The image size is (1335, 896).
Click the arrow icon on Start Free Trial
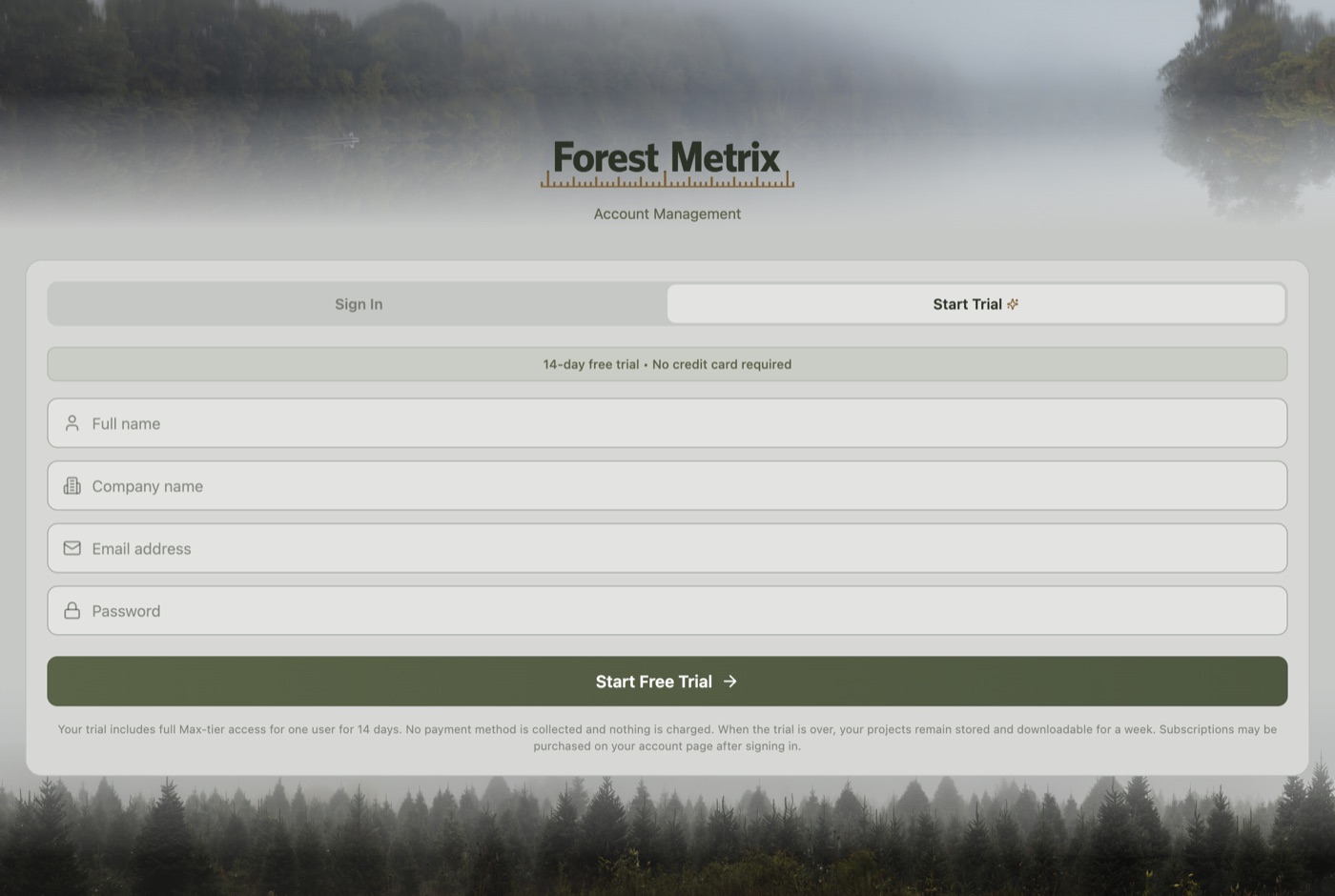tap(730, 682)
